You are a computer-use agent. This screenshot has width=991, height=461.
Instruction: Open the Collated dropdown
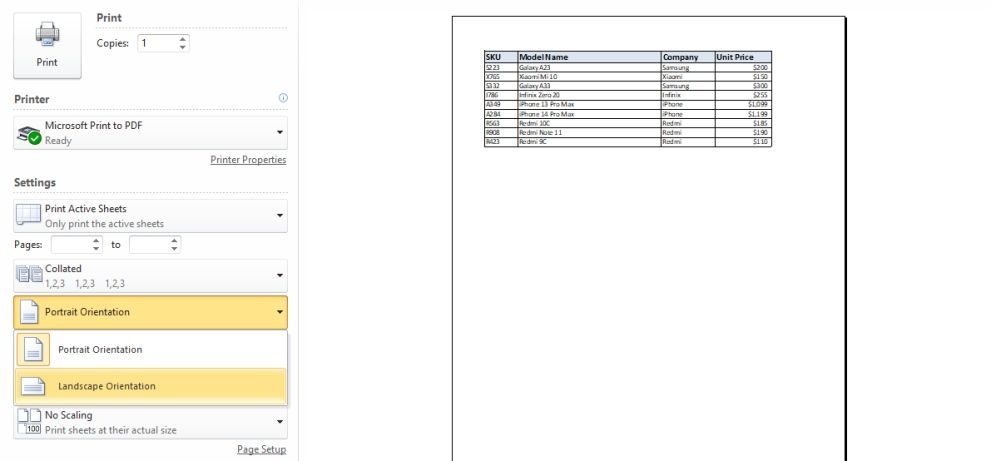(x=150, y=276)
